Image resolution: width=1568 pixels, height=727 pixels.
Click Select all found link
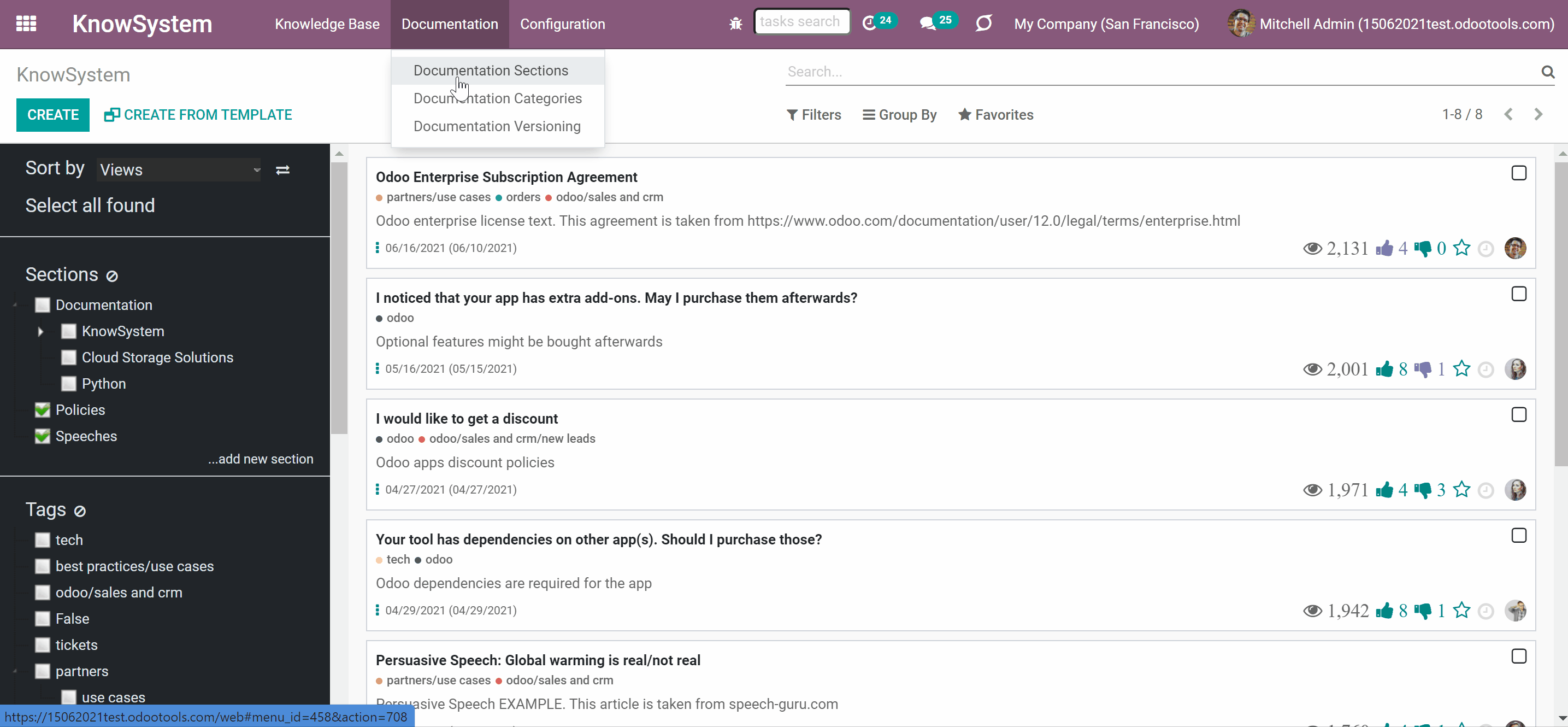pyautogui.click(x=90, y=205)
